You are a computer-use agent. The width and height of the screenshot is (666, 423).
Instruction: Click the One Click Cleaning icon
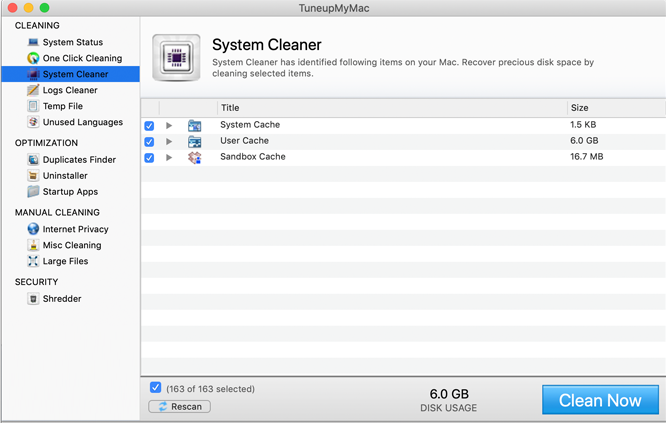click(x=33, y=58)
